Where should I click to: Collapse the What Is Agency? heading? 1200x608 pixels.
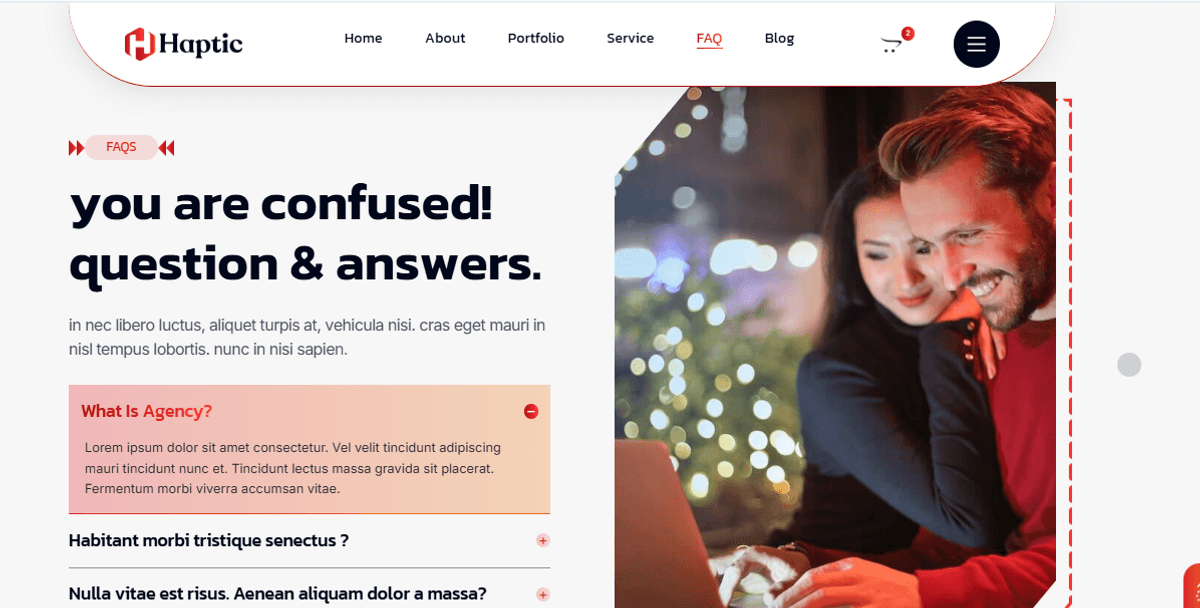point(146,411)
